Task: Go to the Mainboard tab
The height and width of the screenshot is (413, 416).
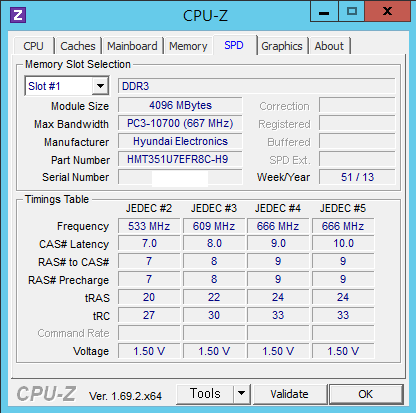Action: coord(132,46)
